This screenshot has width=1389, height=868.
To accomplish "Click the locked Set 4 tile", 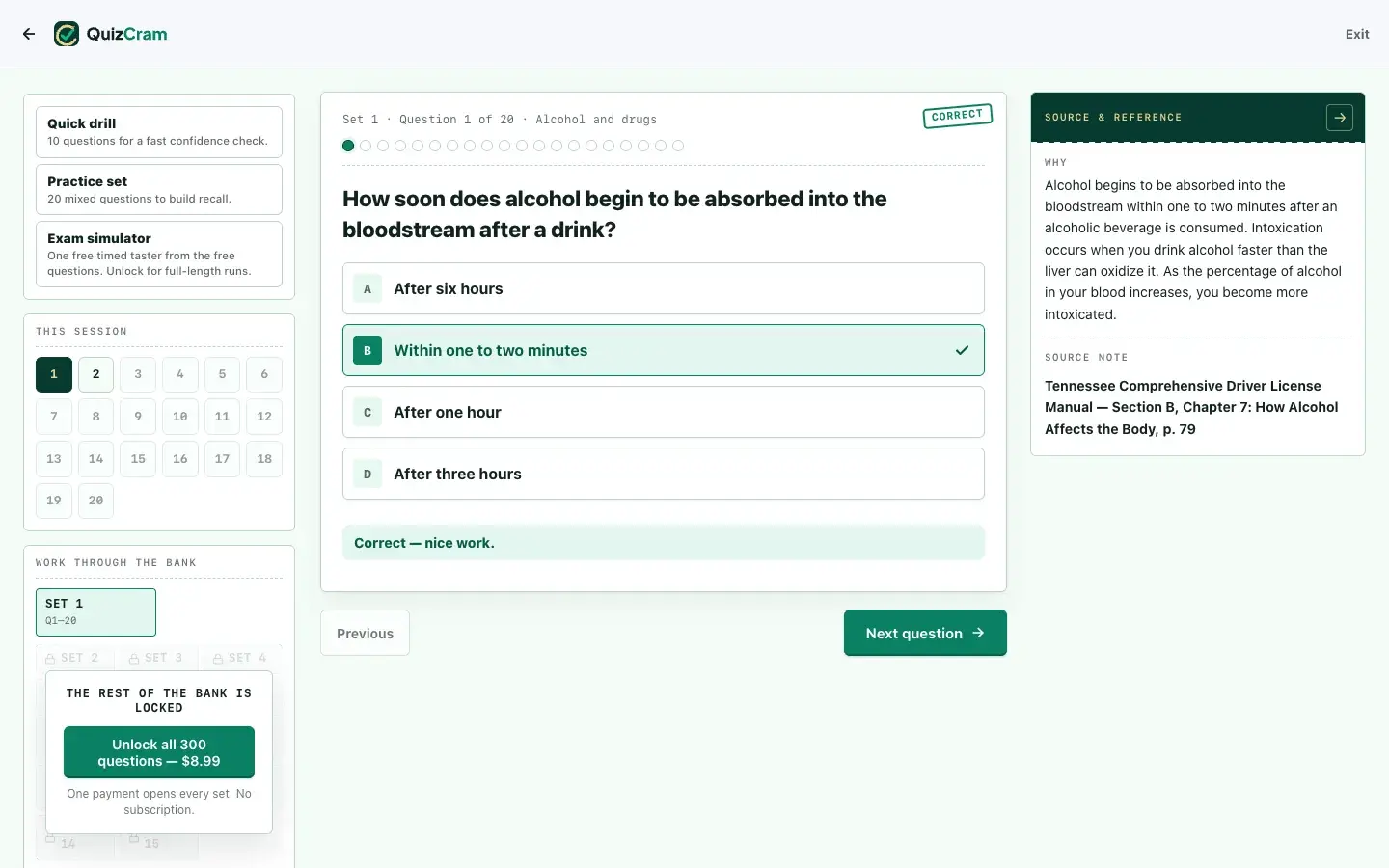I will [241, 658].
